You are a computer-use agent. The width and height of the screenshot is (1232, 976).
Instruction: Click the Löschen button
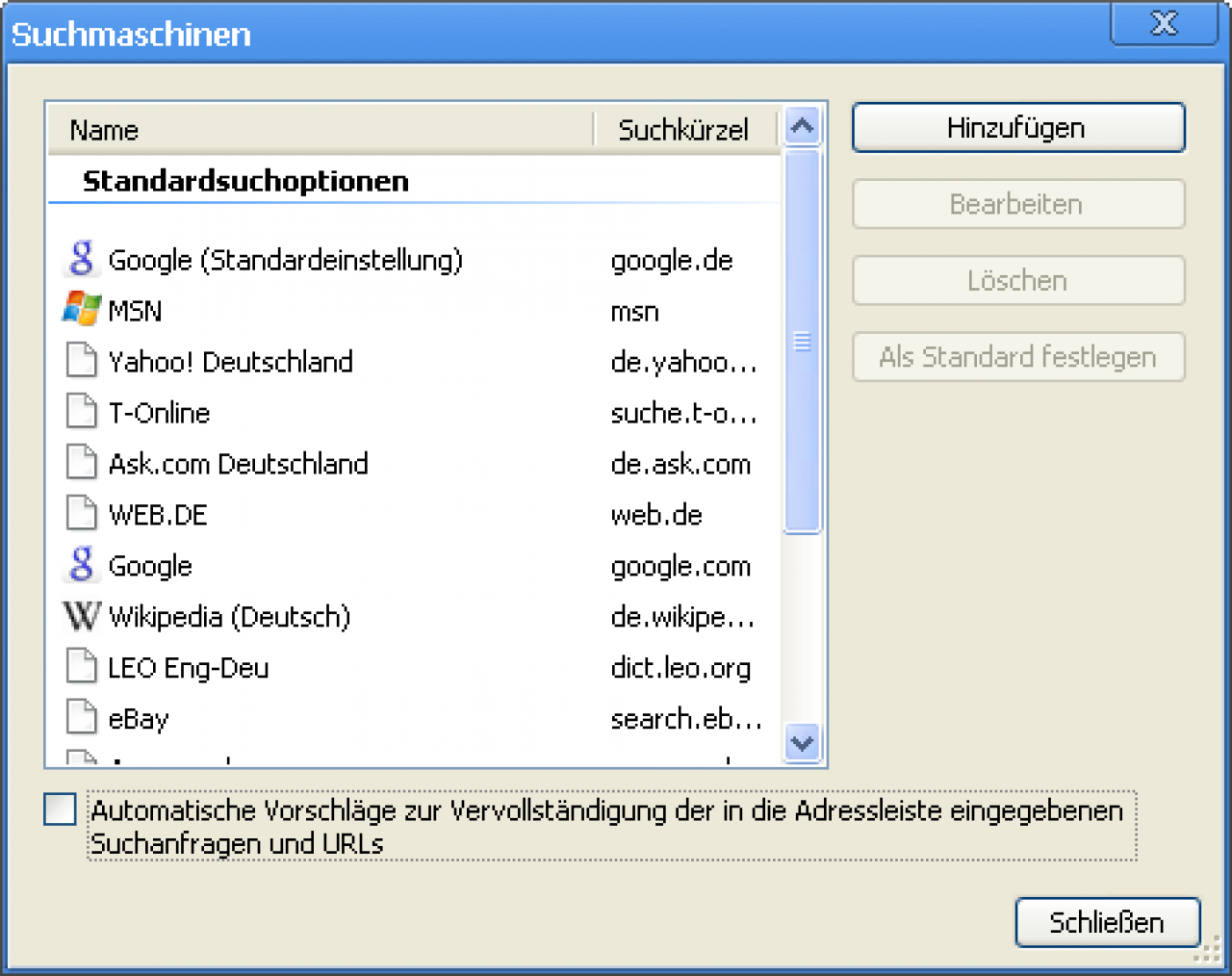pos(1018,280)
